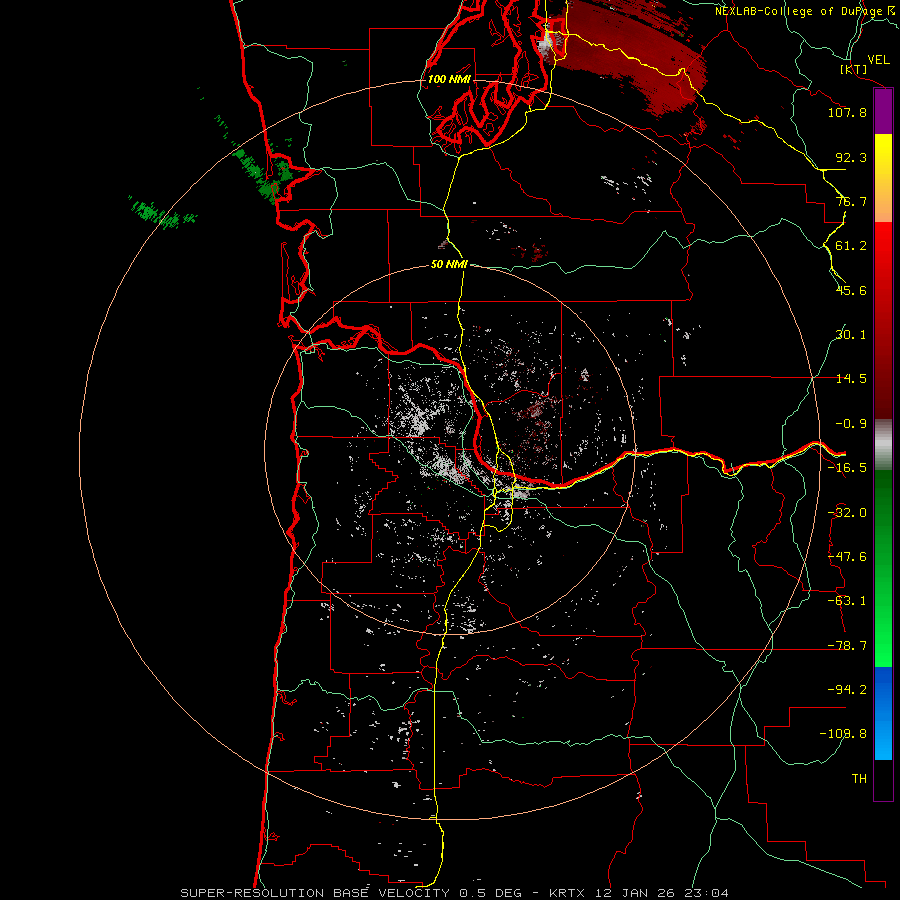Click the 50 NMI range ring label

tap(449, 265)
